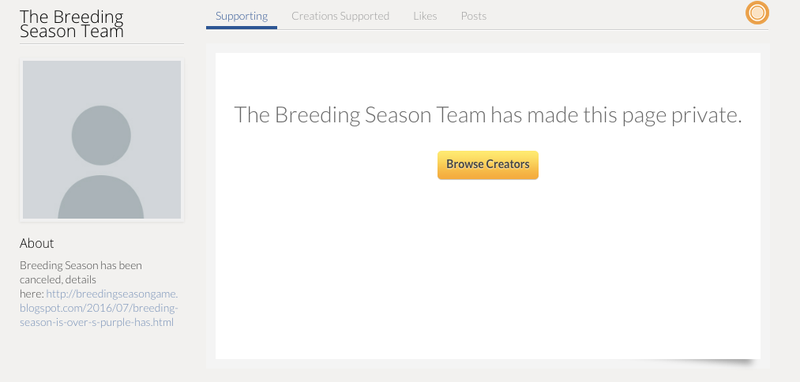Click the 'Breeding Season has been canceled' description
800x382 pixels.
[81, 272]
